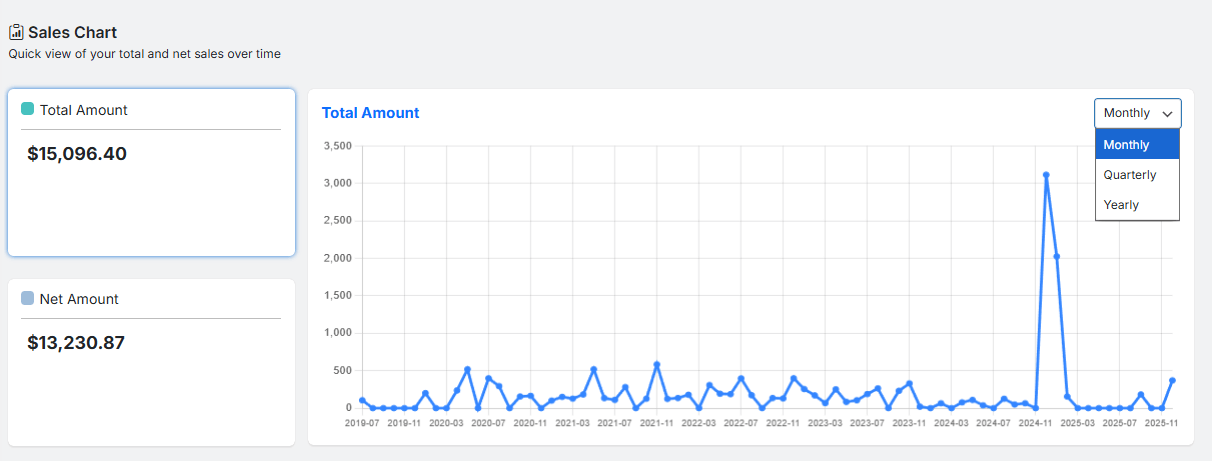Click the last data point on the line
Screen dimensions: 1212x461
point(1172,380)
